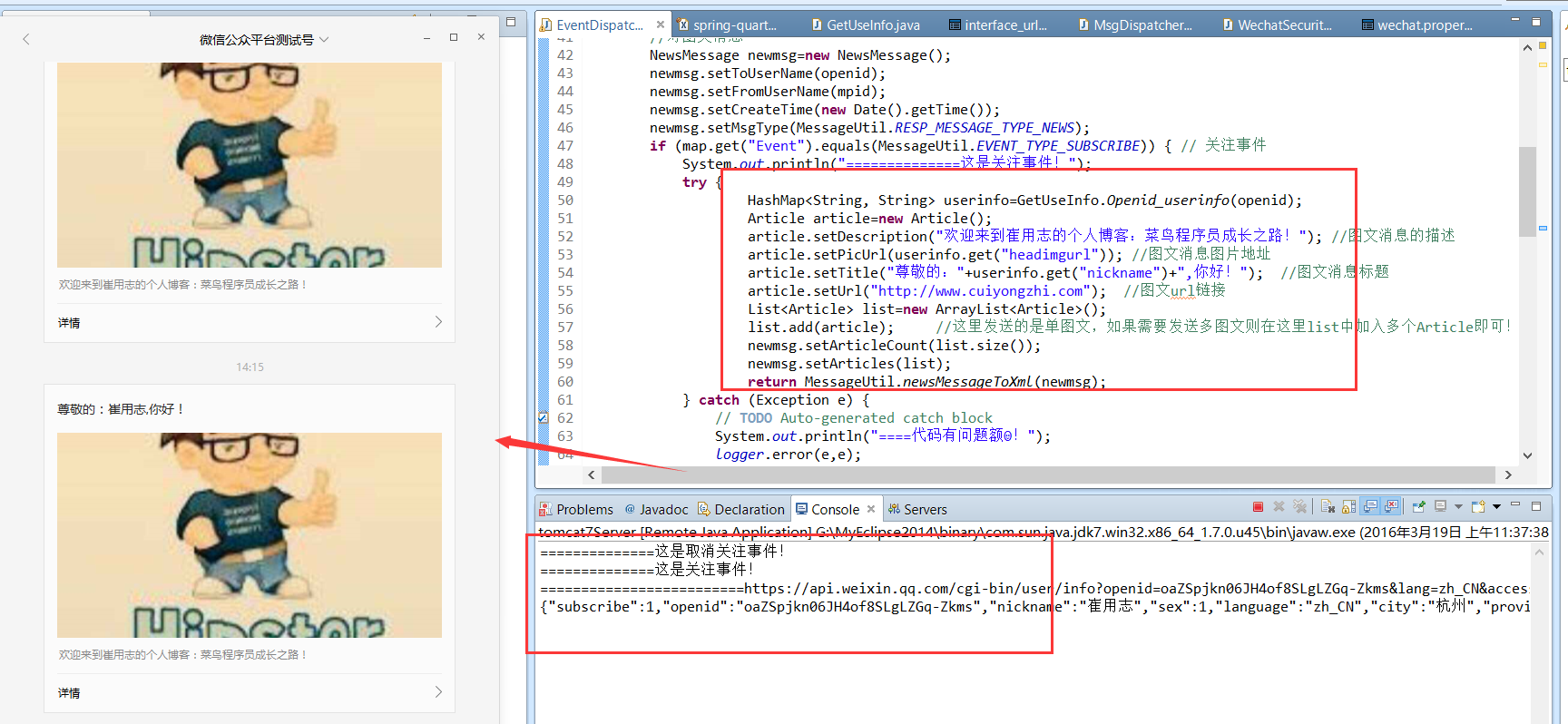Pin the current Console view
Screen dimensions: 1568x724
tap(1418, 507)
